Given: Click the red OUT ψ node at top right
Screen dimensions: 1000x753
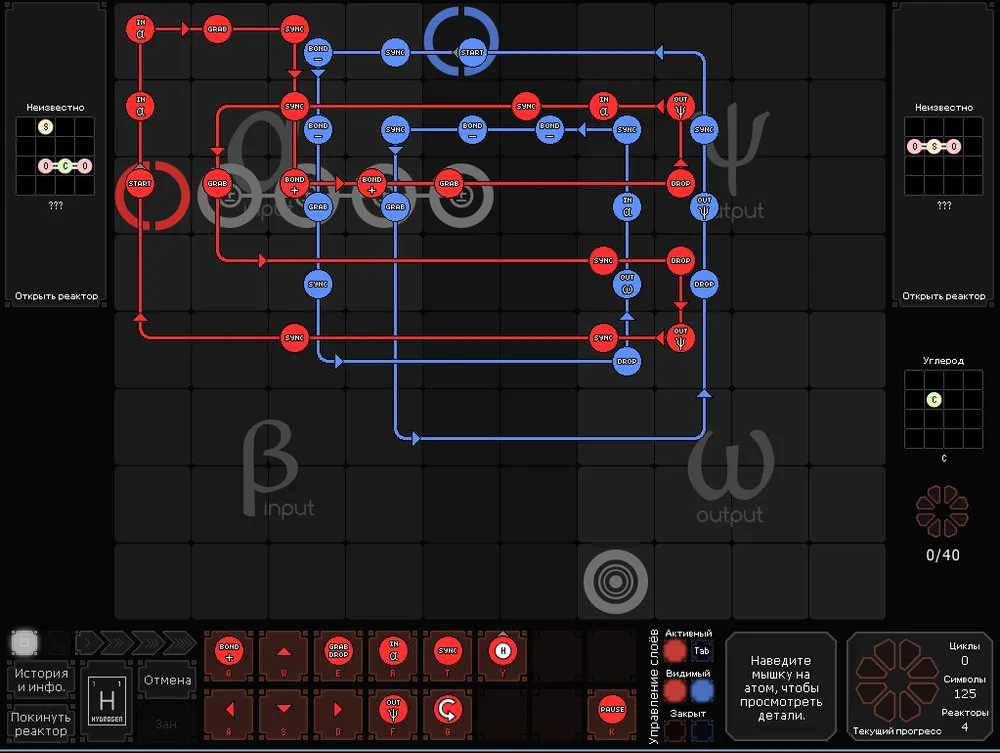Looking at the screenshot, I should 680,106.
